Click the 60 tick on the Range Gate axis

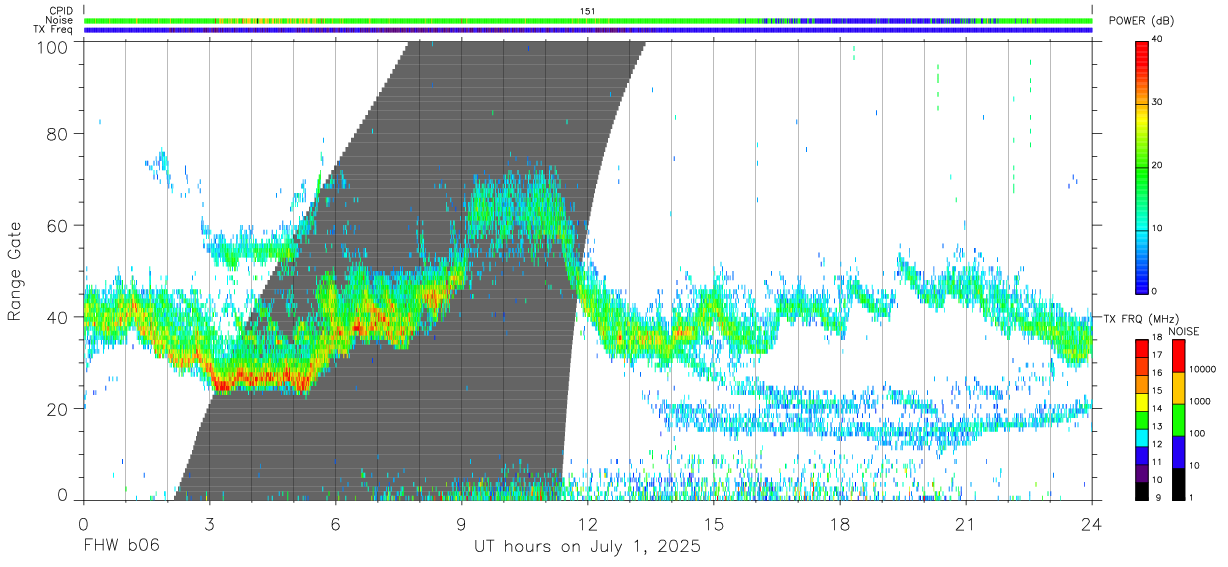(56, 225)
